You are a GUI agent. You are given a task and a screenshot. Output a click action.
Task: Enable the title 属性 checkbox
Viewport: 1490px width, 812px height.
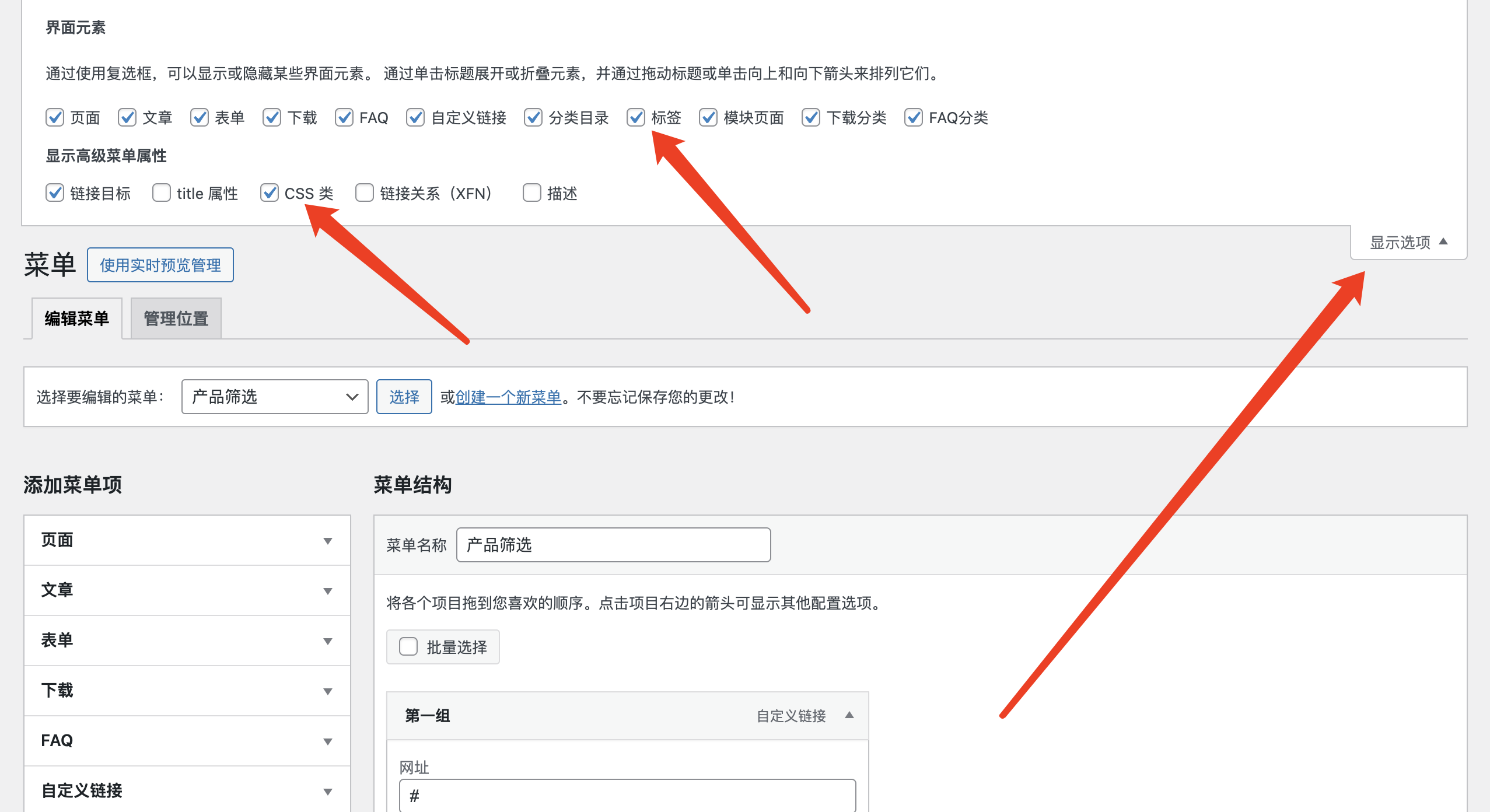[162, 192]
